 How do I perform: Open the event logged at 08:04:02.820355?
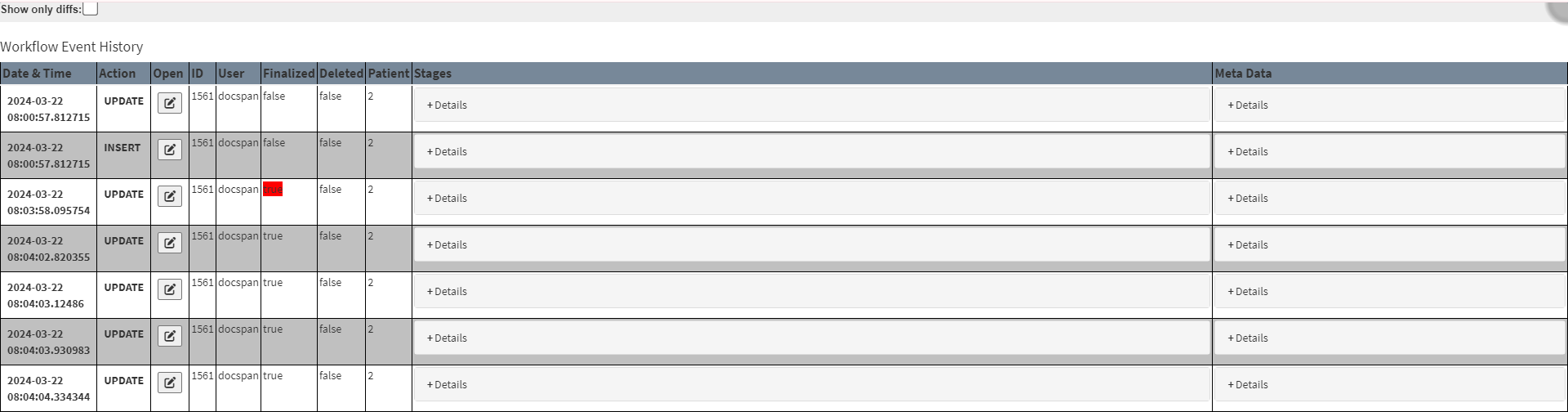[x=169, y=244]
